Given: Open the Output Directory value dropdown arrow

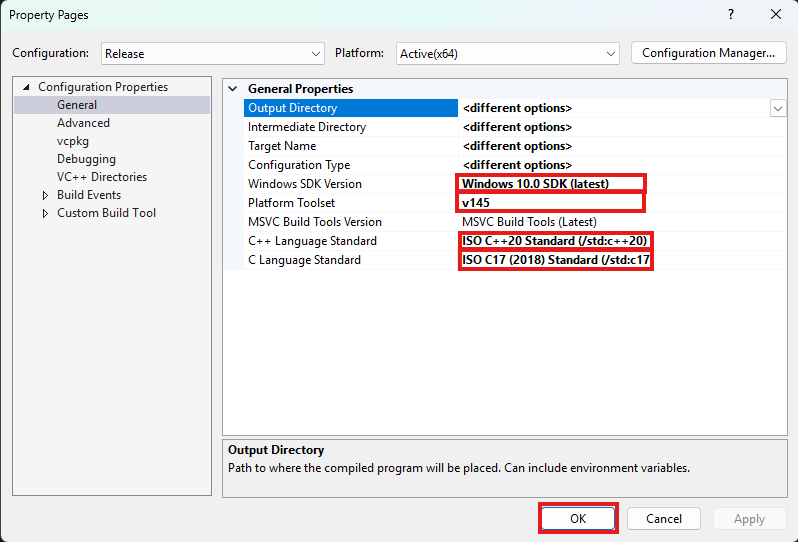Looking at the screenshot, I should click(777, 108).
